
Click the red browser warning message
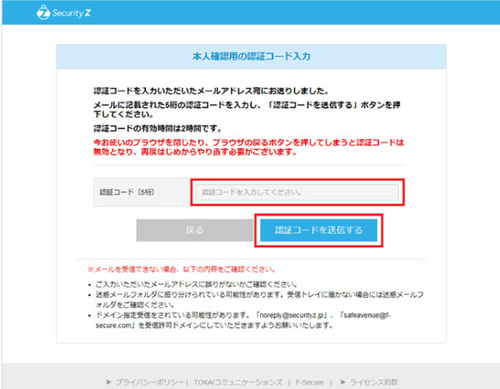tap(248, 147)
